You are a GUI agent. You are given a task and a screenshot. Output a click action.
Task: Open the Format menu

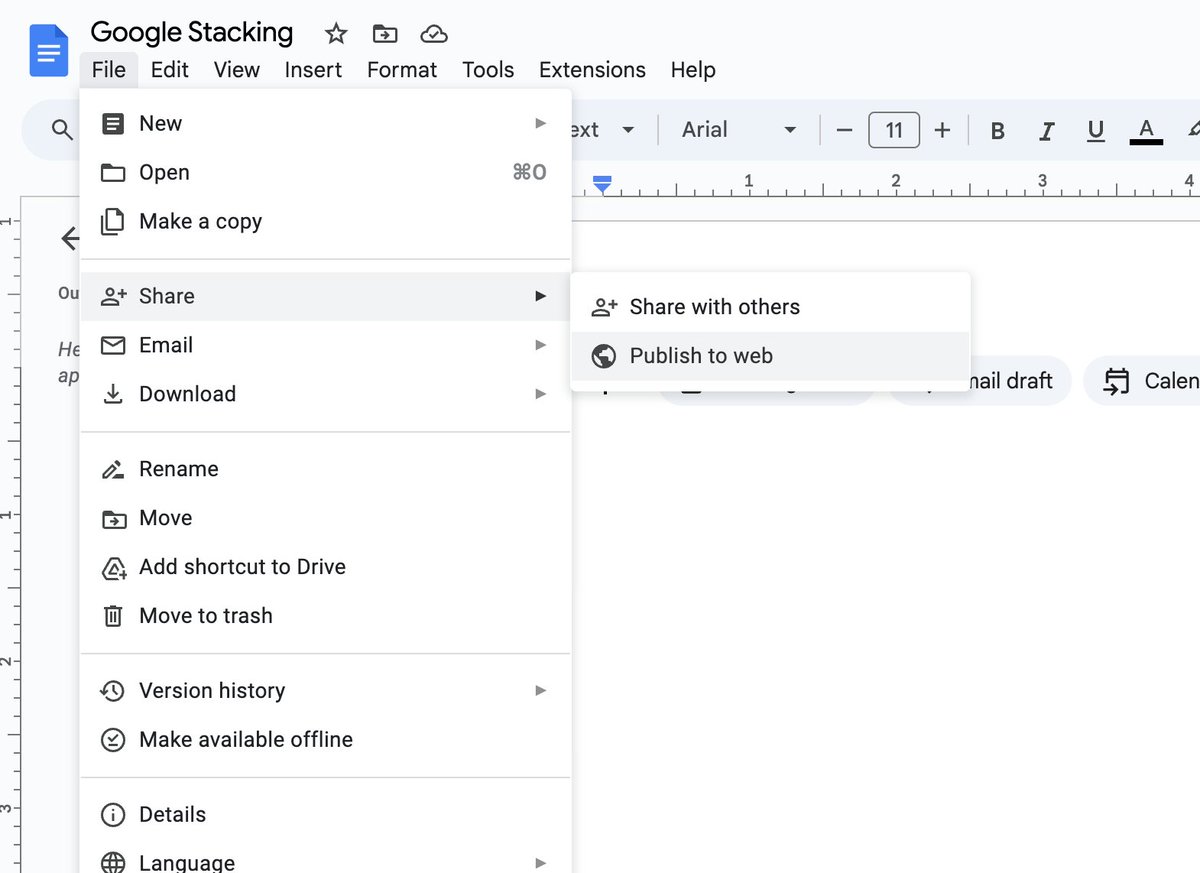(402, 70)
